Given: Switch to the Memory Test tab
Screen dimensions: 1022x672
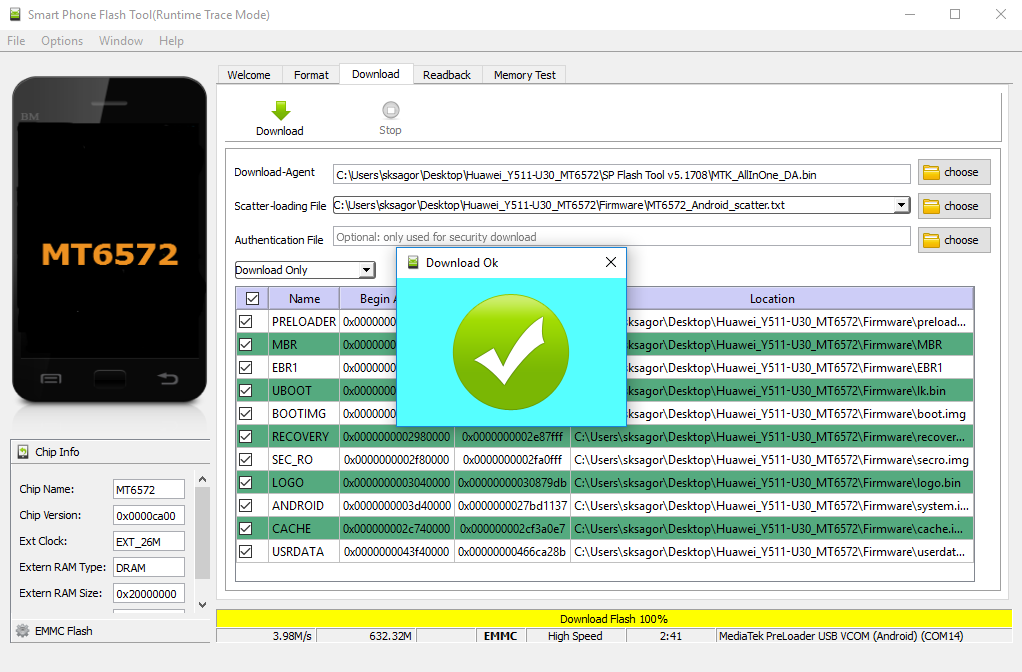Looking at the screenshot, I should click(525, 75).
